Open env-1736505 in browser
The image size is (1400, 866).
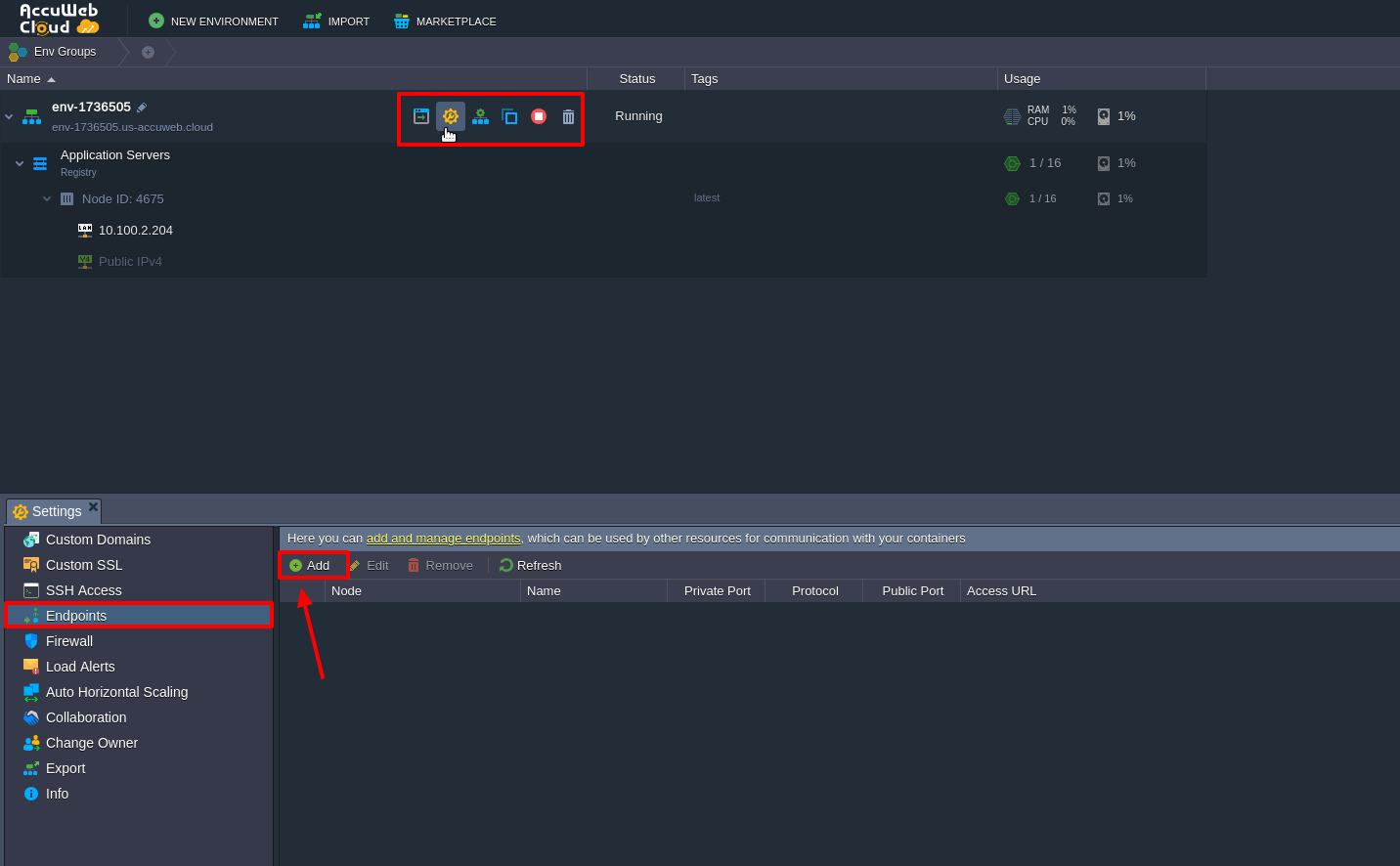click(420, 115)
